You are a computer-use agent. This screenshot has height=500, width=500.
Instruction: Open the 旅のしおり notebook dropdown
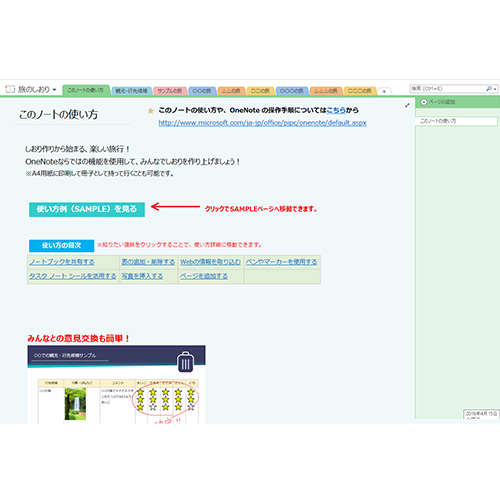pos(54,90)
